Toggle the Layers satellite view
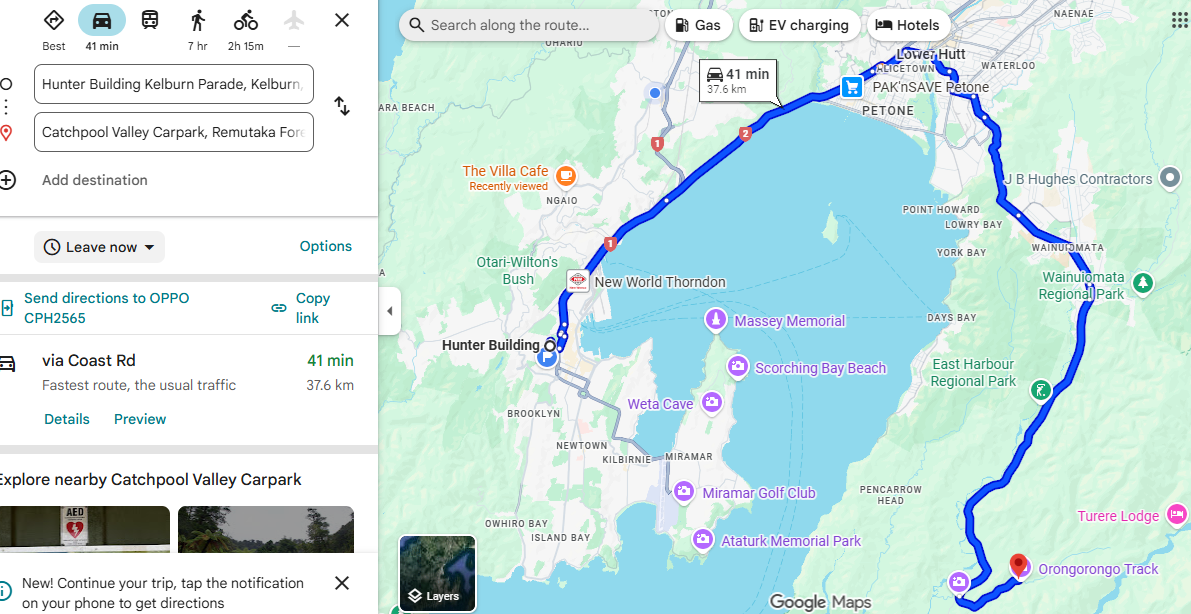 click(x=437, y=573)
